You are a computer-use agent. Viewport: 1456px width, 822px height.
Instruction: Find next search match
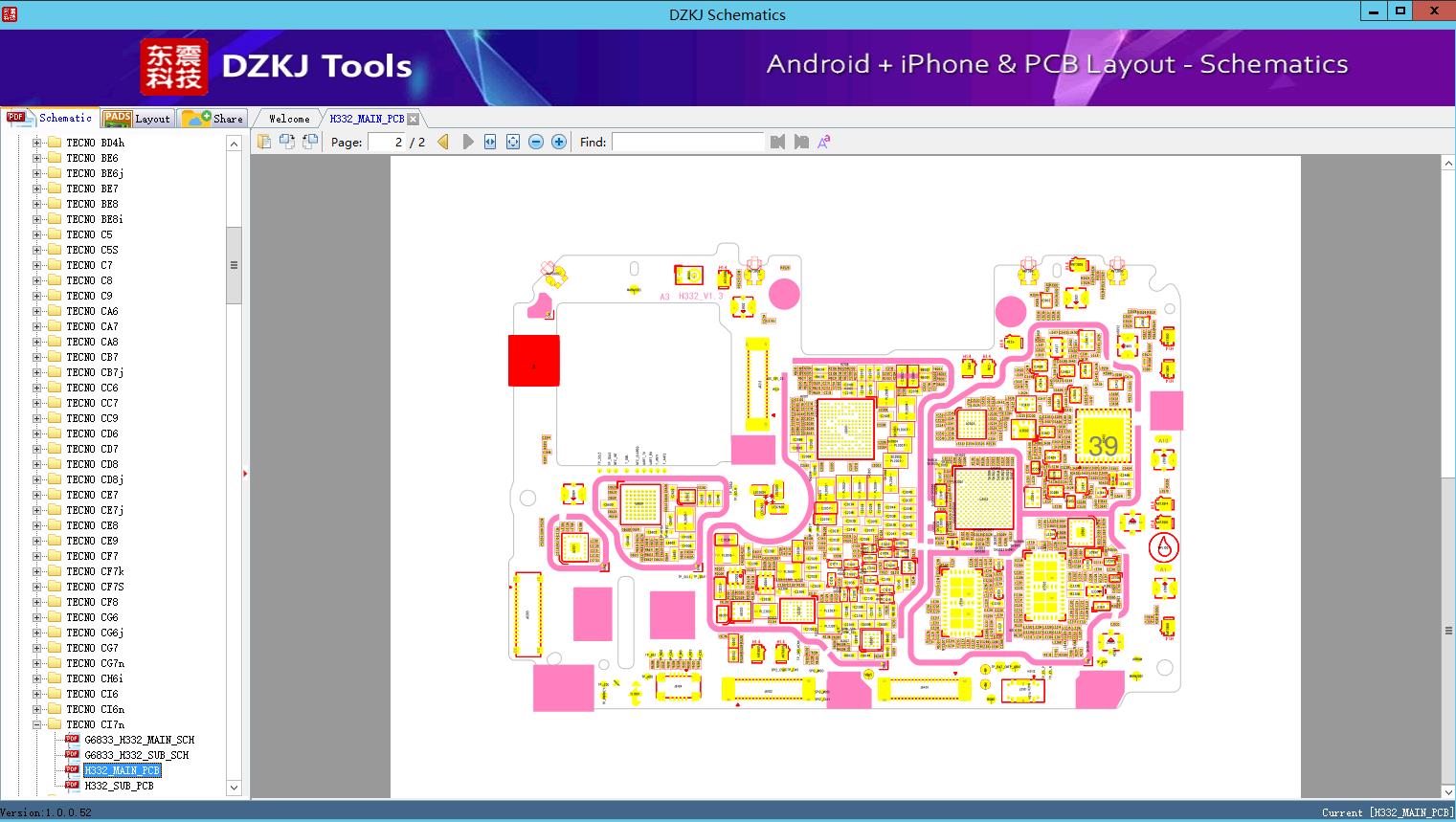point(801,142)
